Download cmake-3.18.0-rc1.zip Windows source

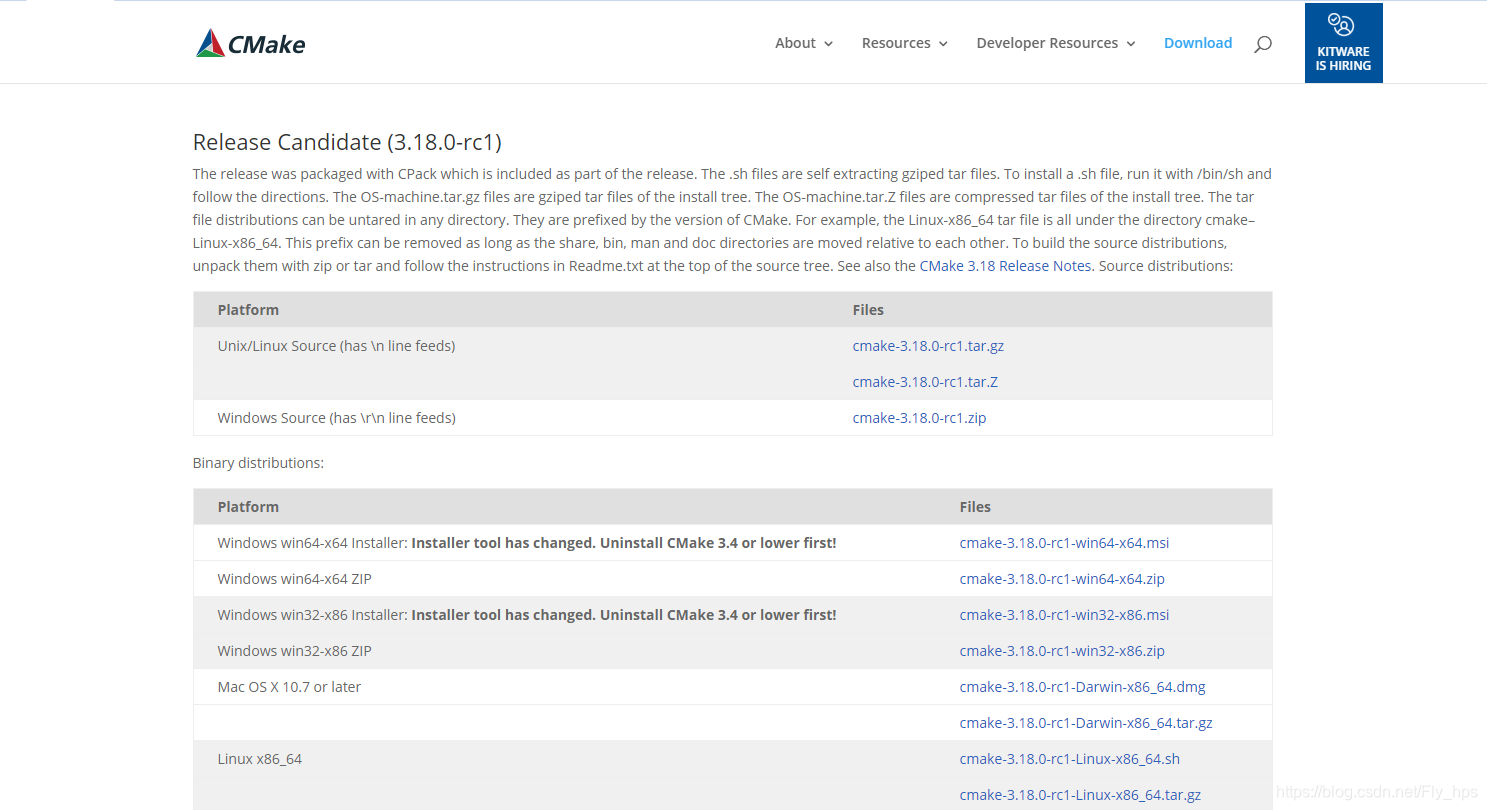click(x=919, y=418)
